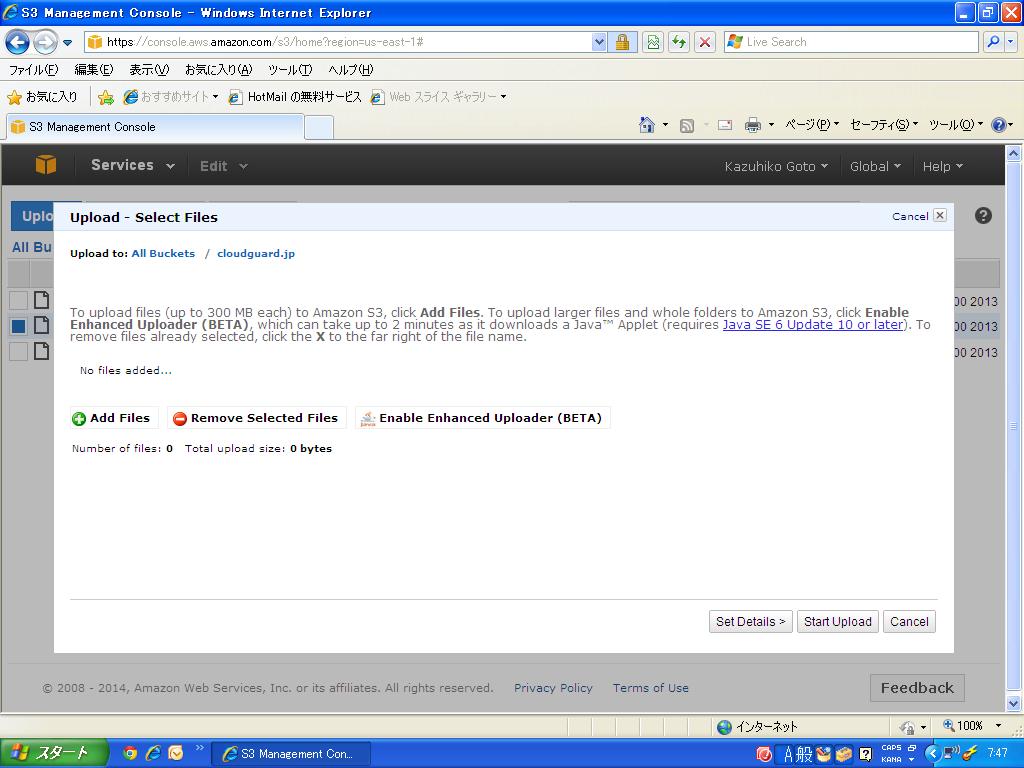The height and width of the screenshot is (768, 1024).
Task: Click the bottom Cancel button
Action: coord(909,622)
